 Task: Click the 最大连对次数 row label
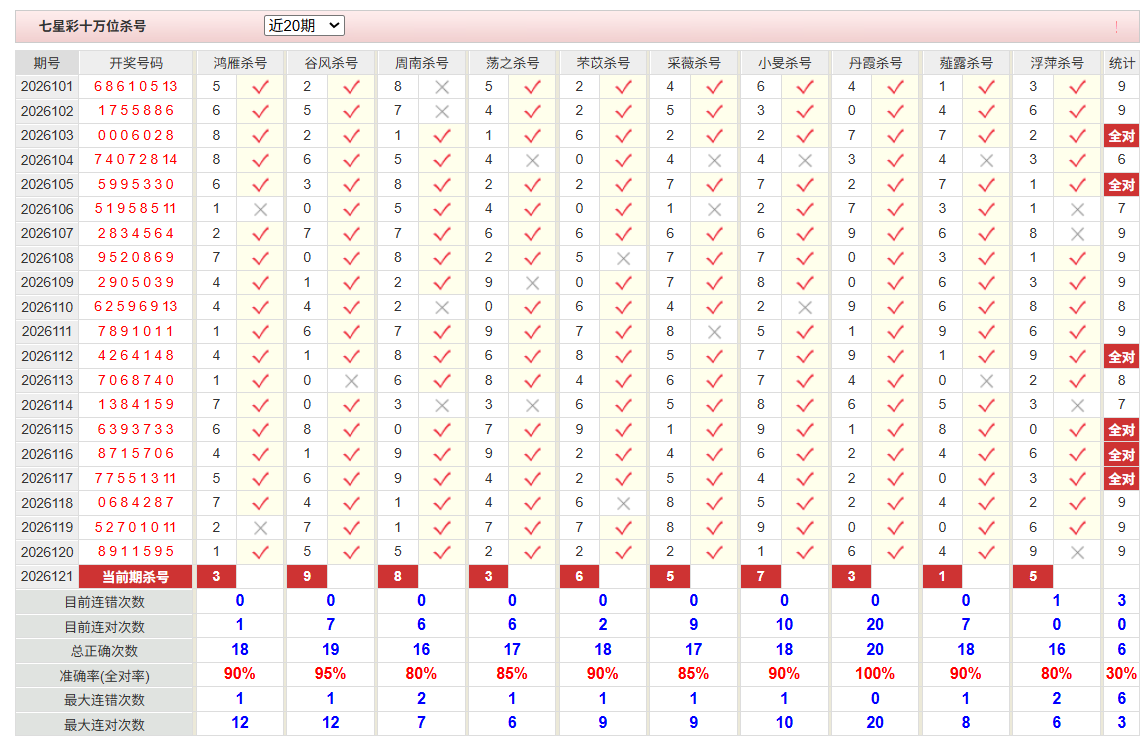104,725
